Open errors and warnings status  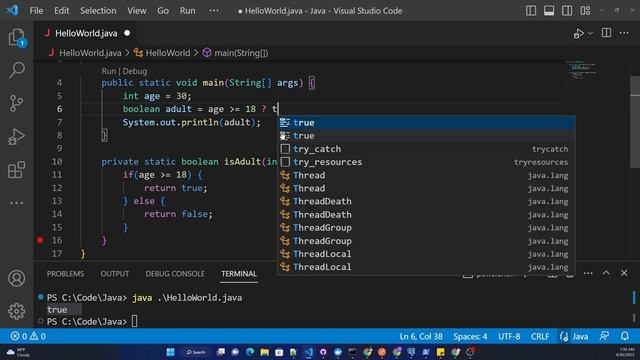point(28,336)
